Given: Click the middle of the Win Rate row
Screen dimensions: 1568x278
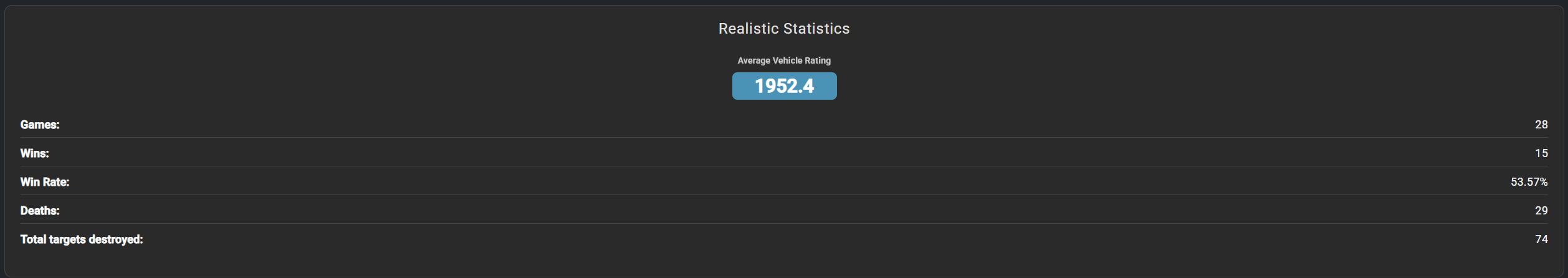Looking at the screenshot, I should click(x=784, y=182).
